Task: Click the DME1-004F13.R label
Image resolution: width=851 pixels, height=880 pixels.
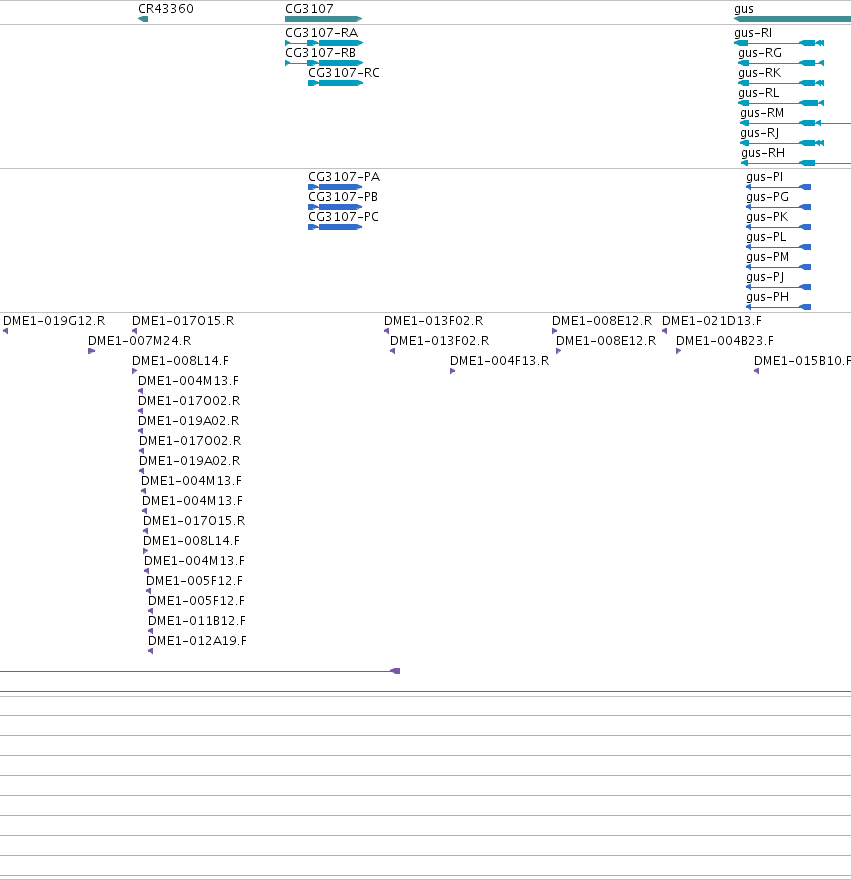Action: [500, 361]
